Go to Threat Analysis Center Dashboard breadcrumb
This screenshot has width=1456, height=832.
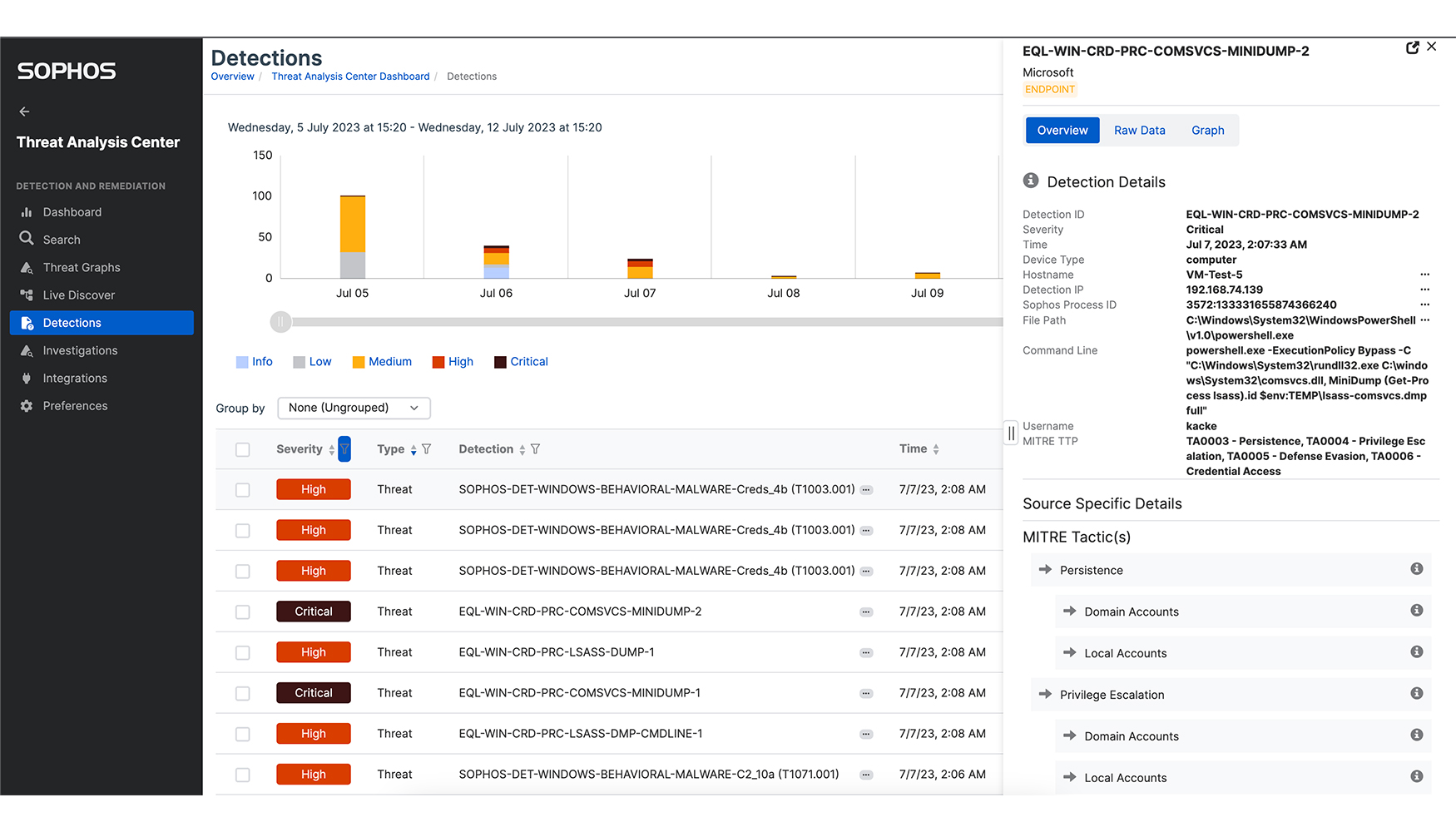(350, 77)
